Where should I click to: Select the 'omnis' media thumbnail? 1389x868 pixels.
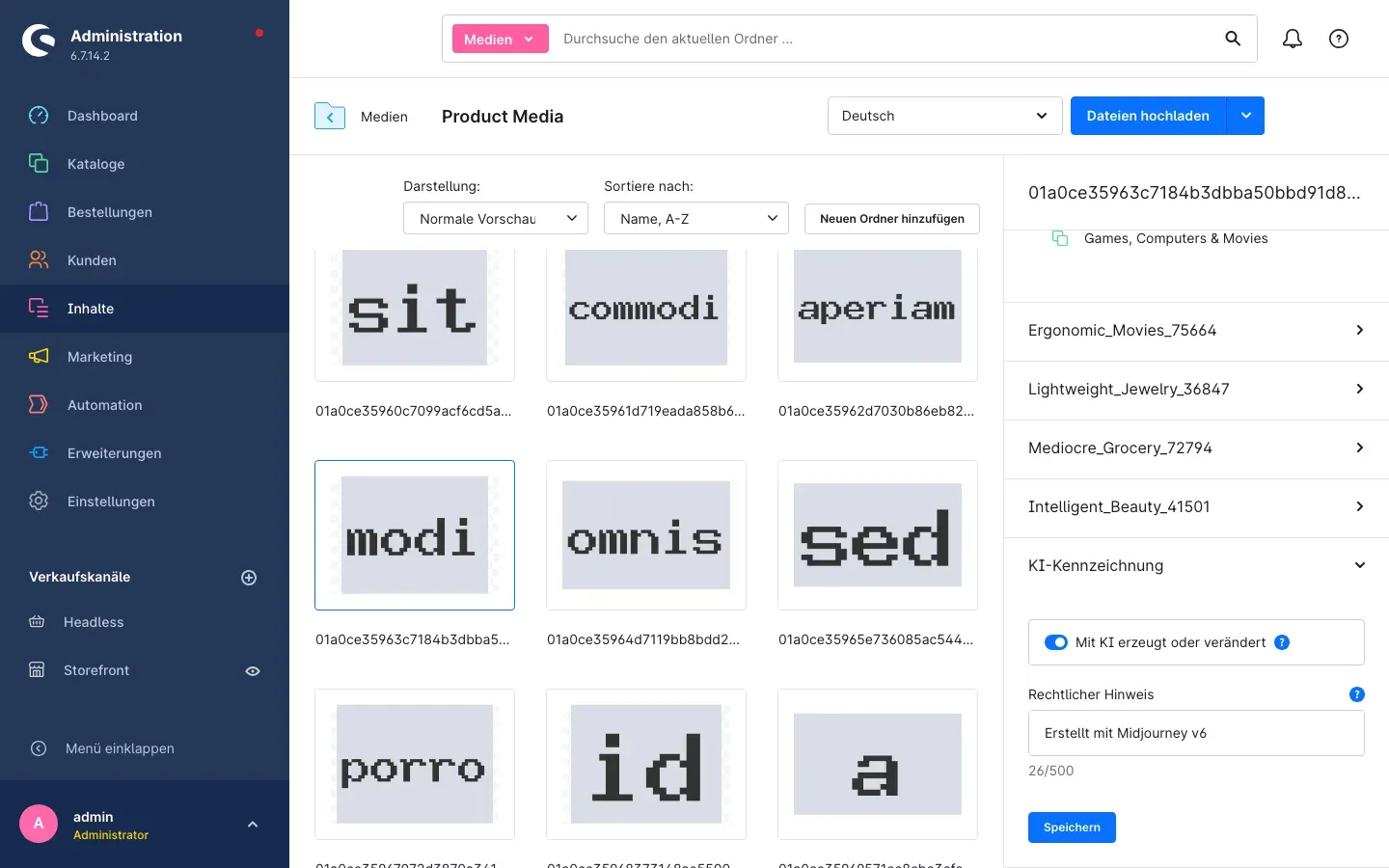tap(646, 535)
